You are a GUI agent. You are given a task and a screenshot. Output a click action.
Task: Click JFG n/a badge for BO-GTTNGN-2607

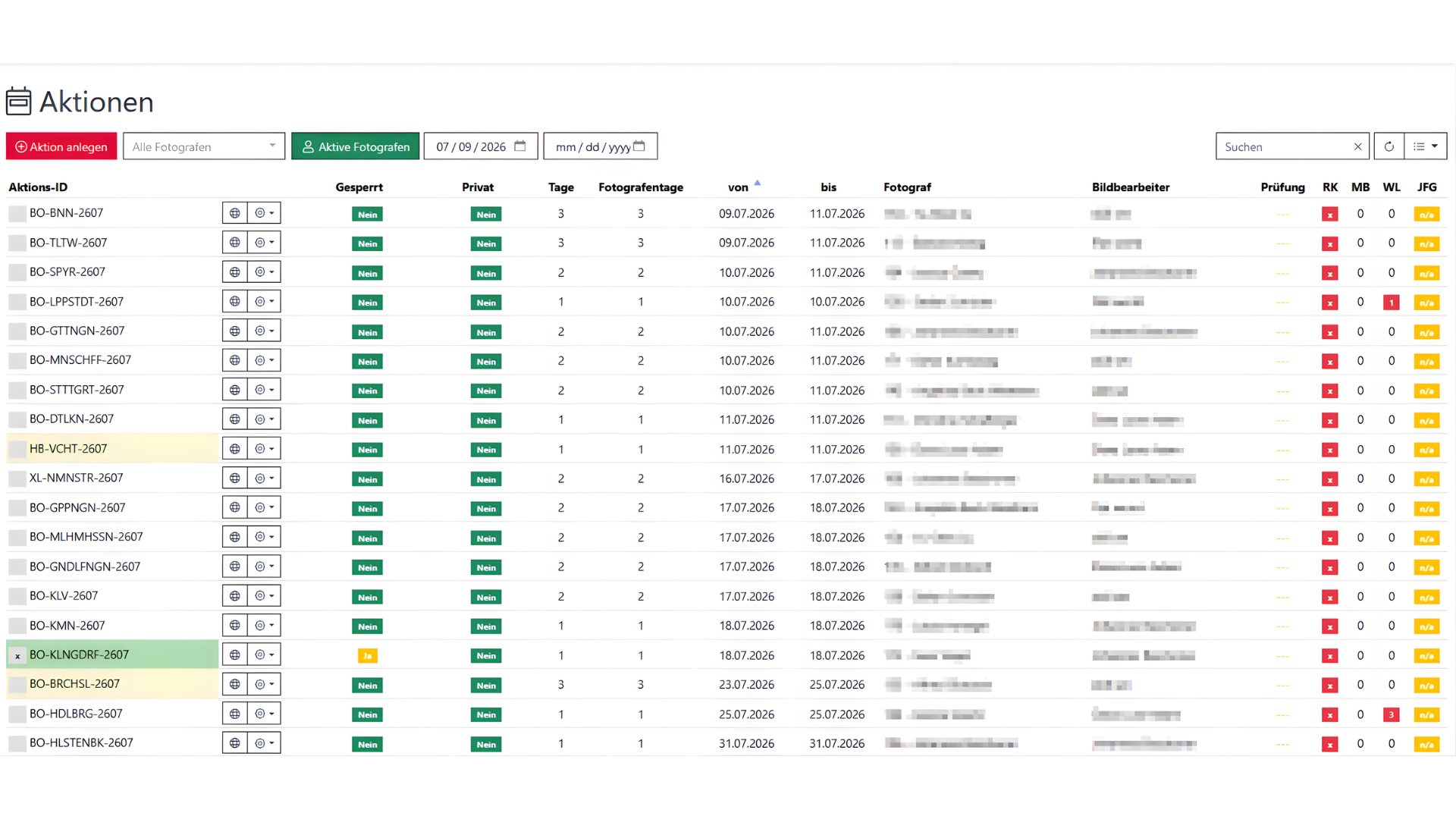pos(1426,332)
